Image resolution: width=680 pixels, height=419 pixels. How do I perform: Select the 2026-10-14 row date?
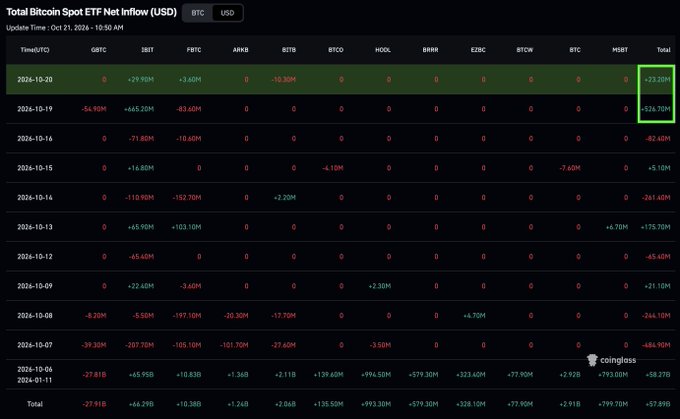(35, 197)
